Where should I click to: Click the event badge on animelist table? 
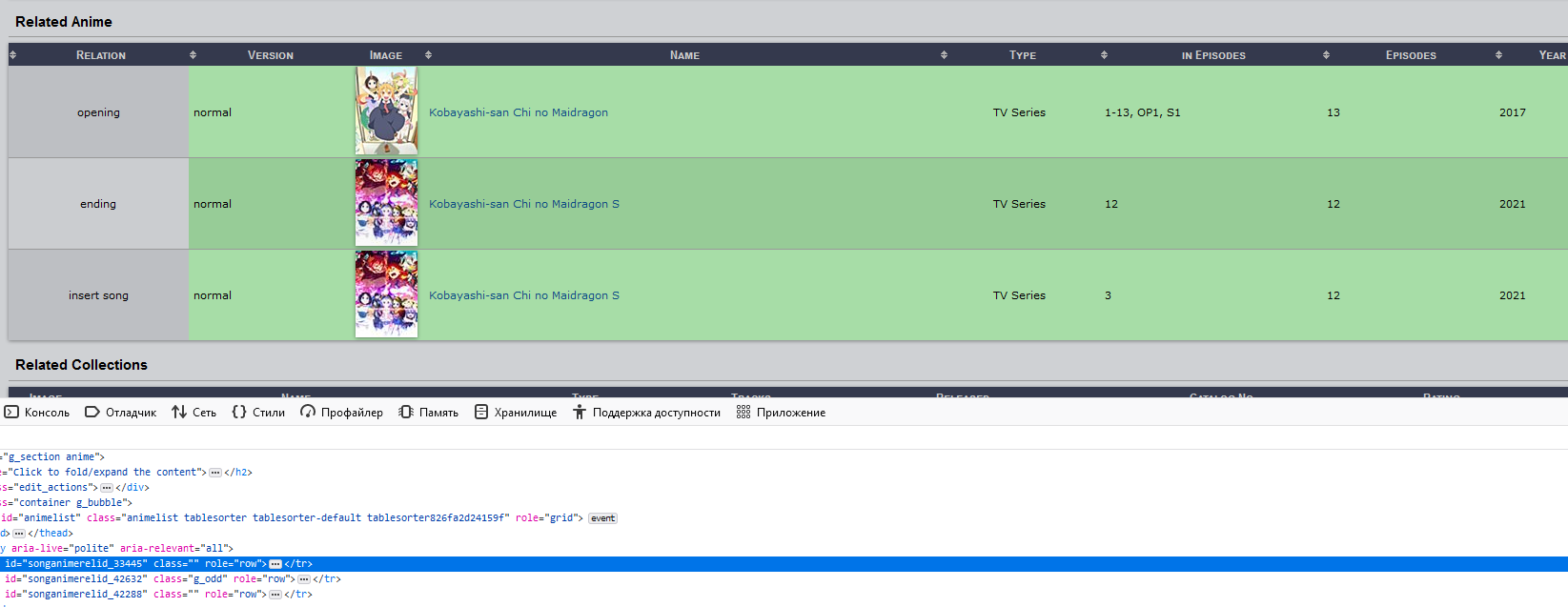click(602, 518)
